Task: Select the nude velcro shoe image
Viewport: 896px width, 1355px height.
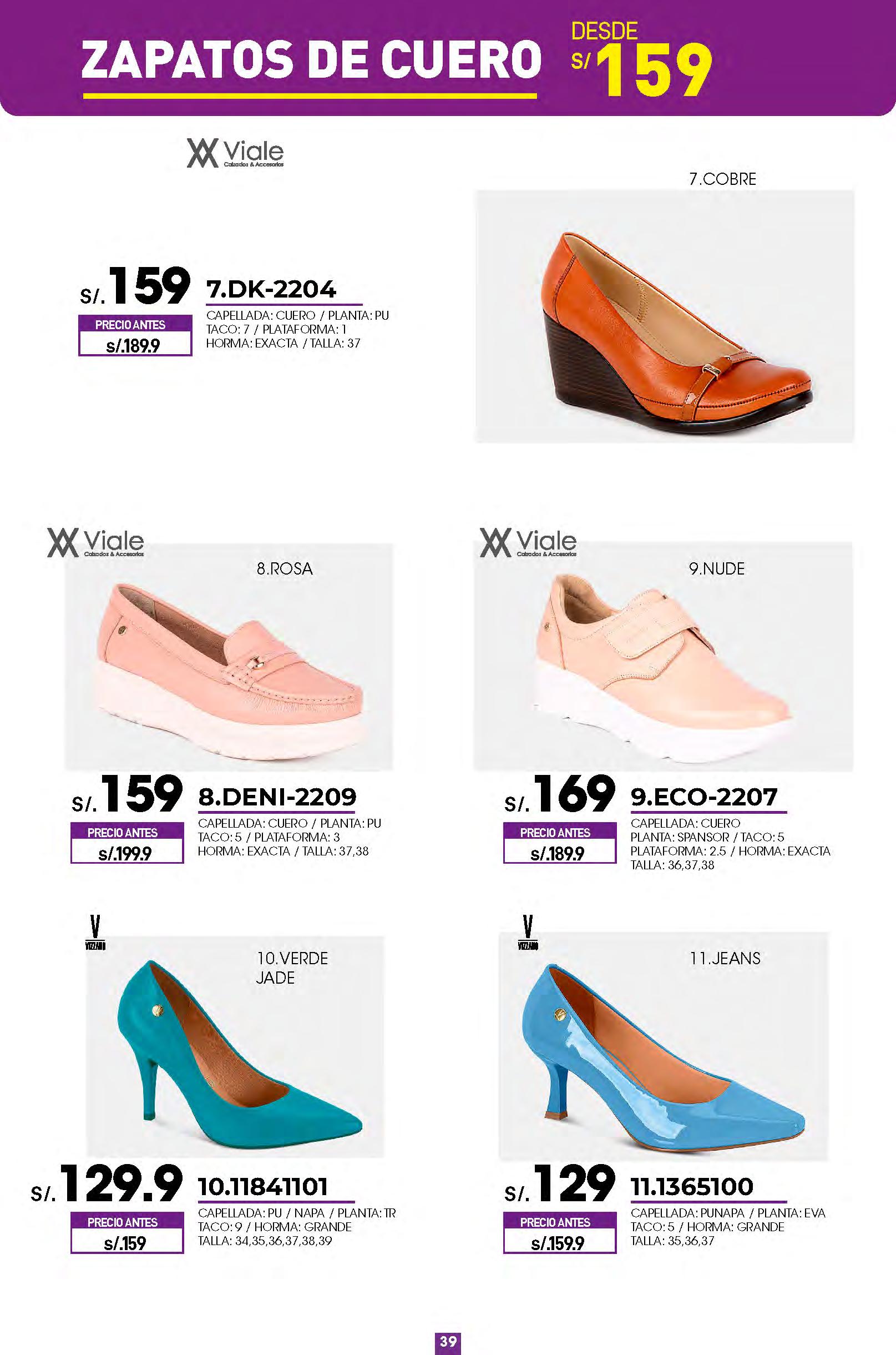Action: (663, 656)
